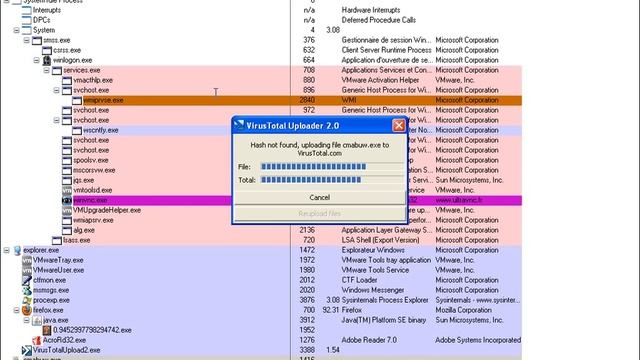
Task: Click the VMwareTray.exe icon
Action: click(x=27, y=260)
